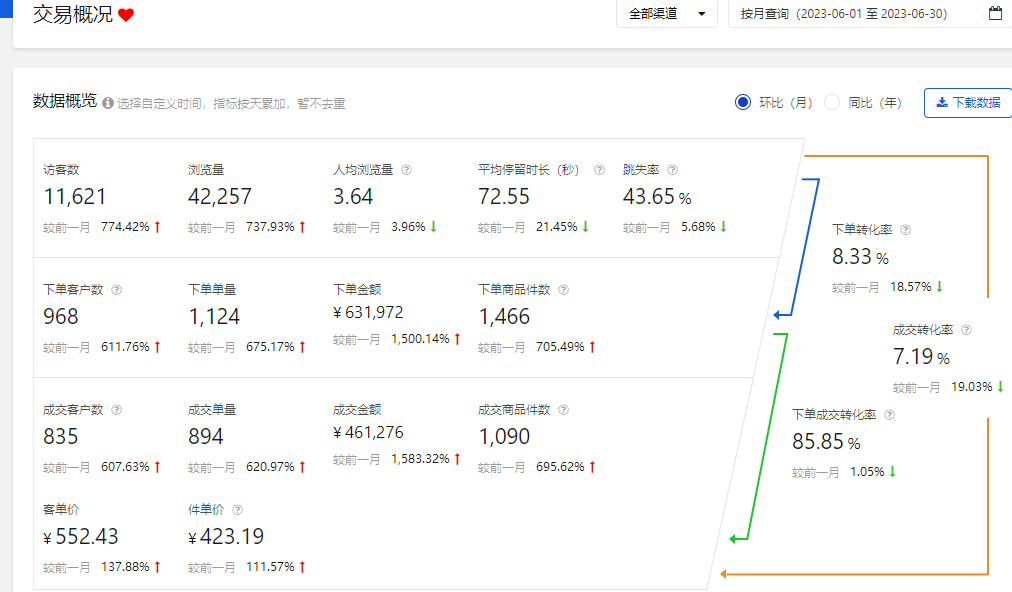Click the 访客数 value 11,621

pyautogui.click(x=75, y=197)
